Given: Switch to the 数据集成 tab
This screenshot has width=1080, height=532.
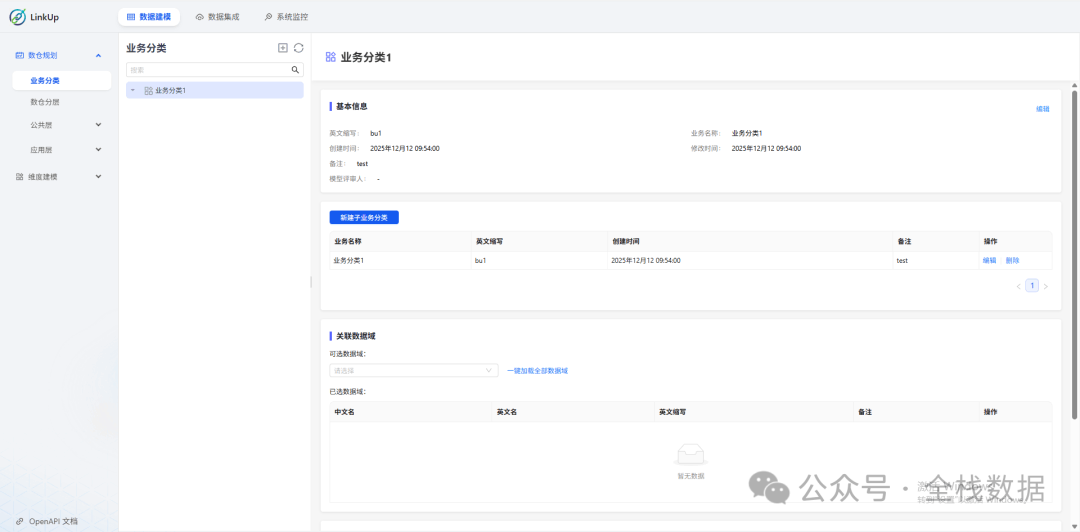Looking at the screenshot, I should 217,17.
